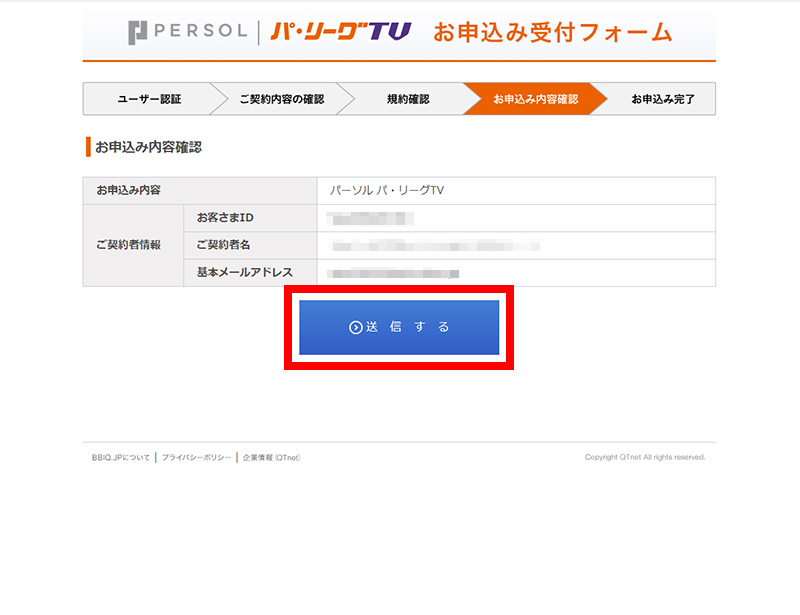Click the PERSOL logo icon

click(138, 32)
